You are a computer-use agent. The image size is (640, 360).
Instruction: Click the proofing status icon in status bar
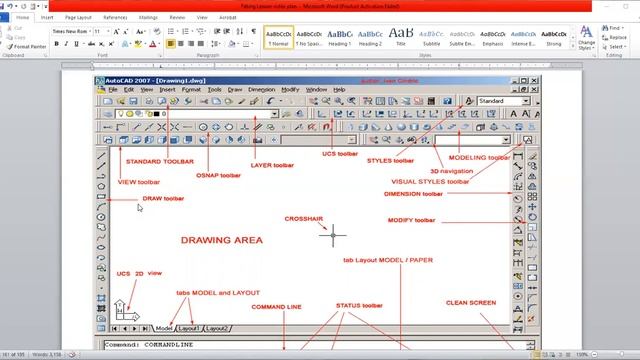(72, 355)
